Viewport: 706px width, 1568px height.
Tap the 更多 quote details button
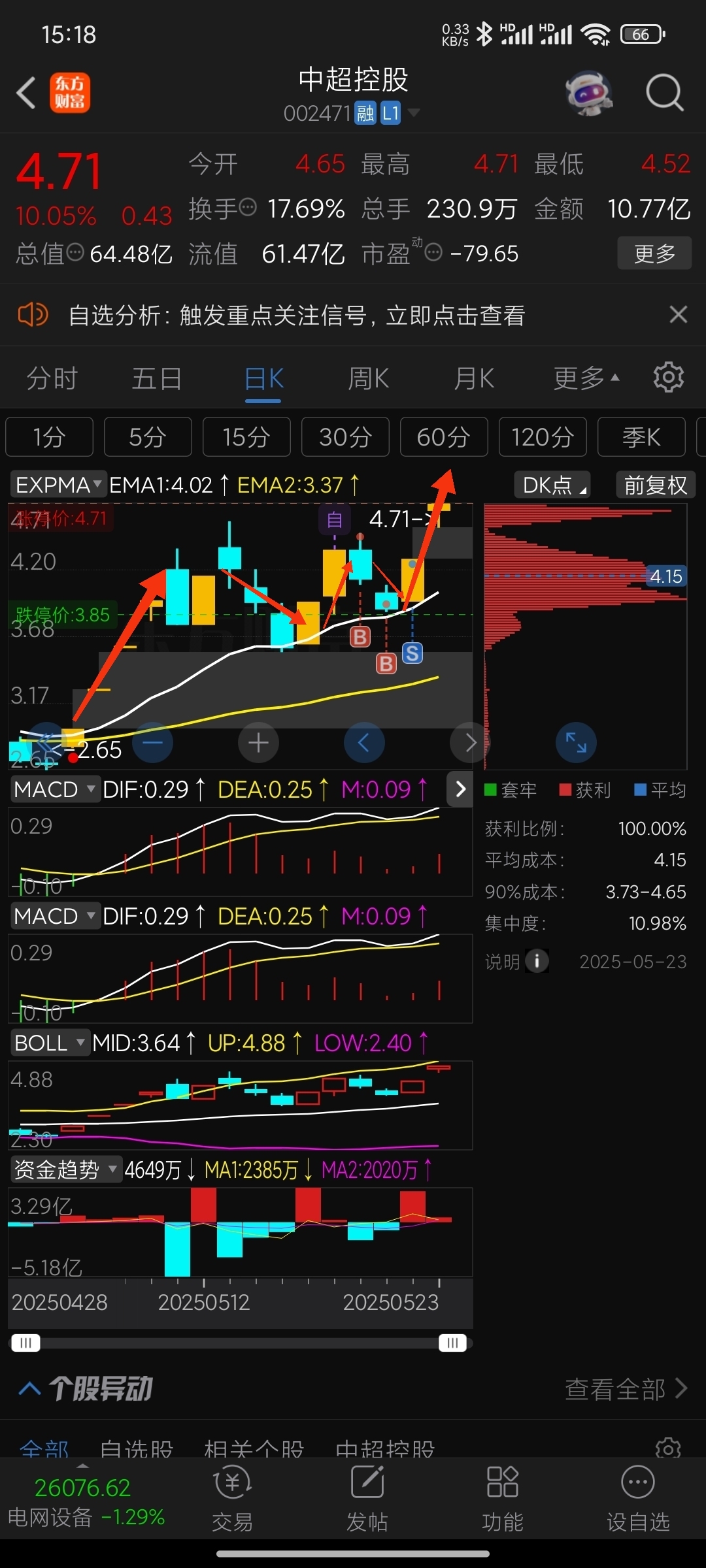pyautogui.click(x=654, y=253)
